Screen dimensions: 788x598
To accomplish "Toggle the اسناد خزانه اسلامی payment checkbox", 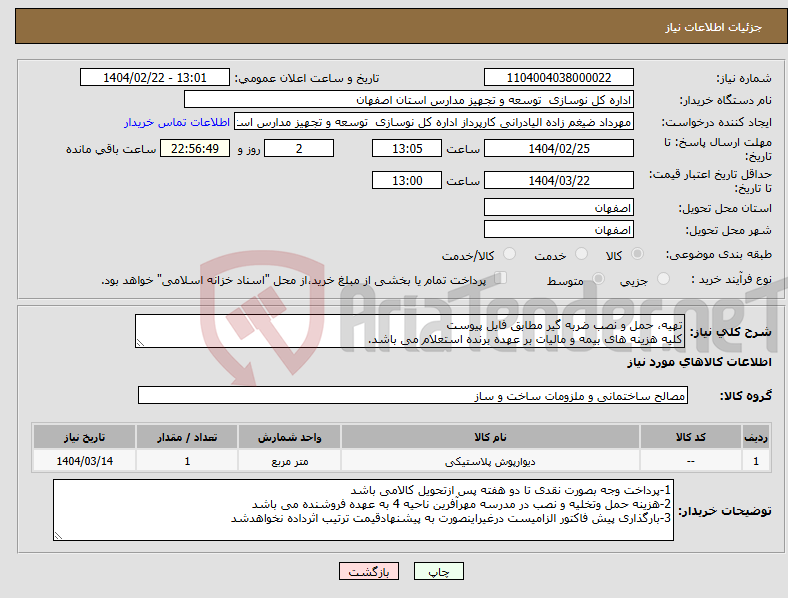I will (501, 278).
